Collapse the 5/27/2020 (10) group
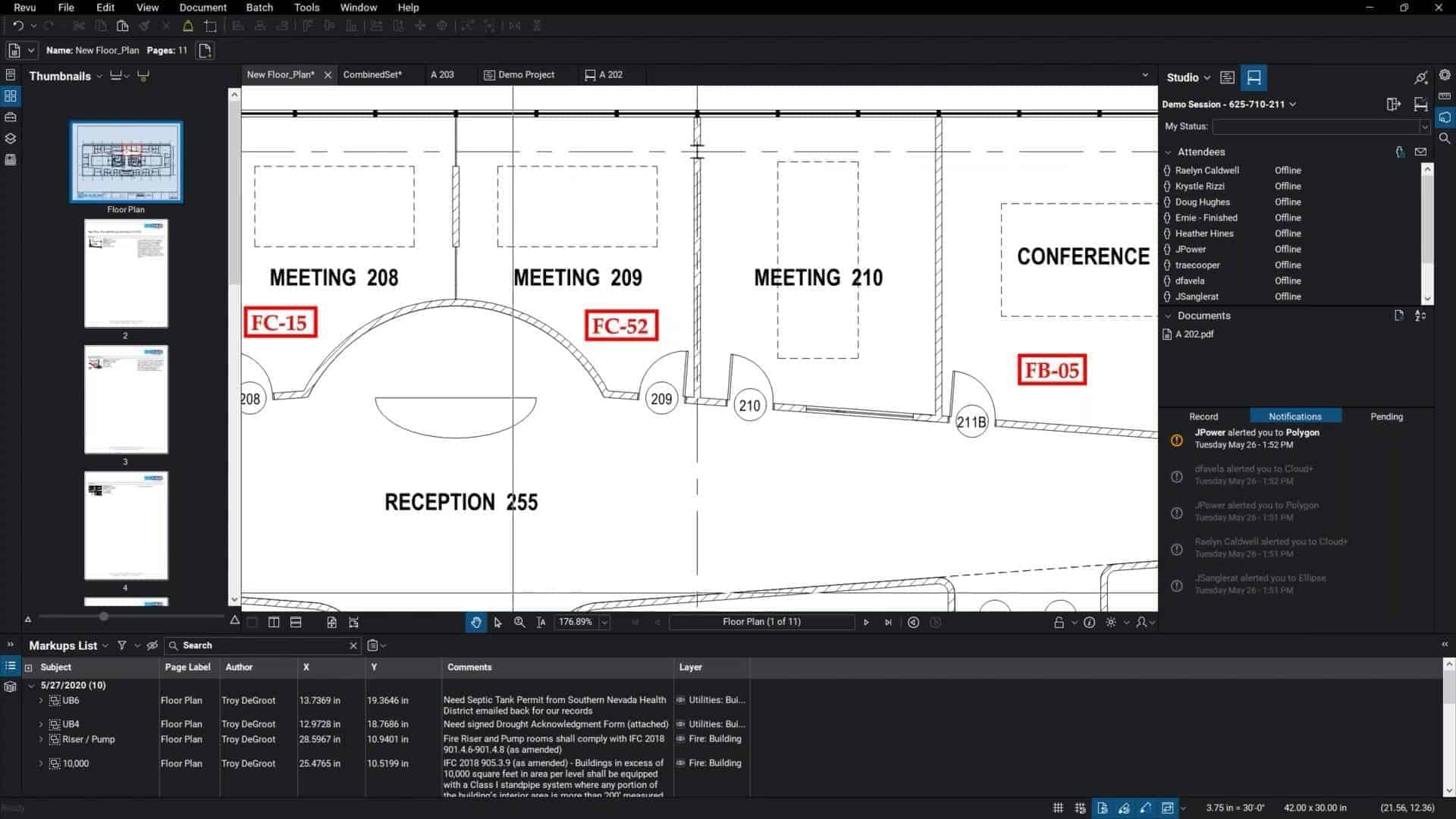This screenshot has width=1456, height=819. (31, 686)
